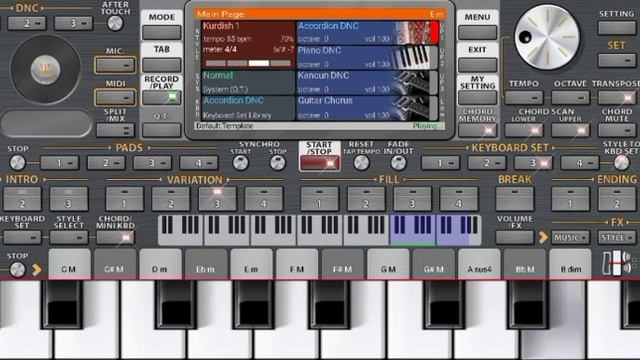640x360 pixels.
Task: Click the Q.T. button
Action: [162, 130]
